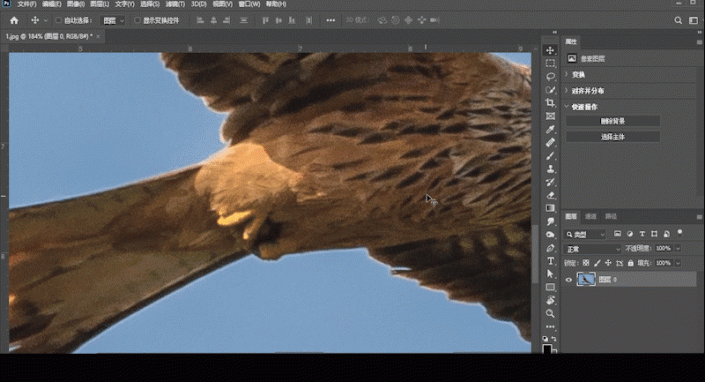The image size is (705, 382).
Task: Click the 选择主体 button
Action: (x=612, y=137)
